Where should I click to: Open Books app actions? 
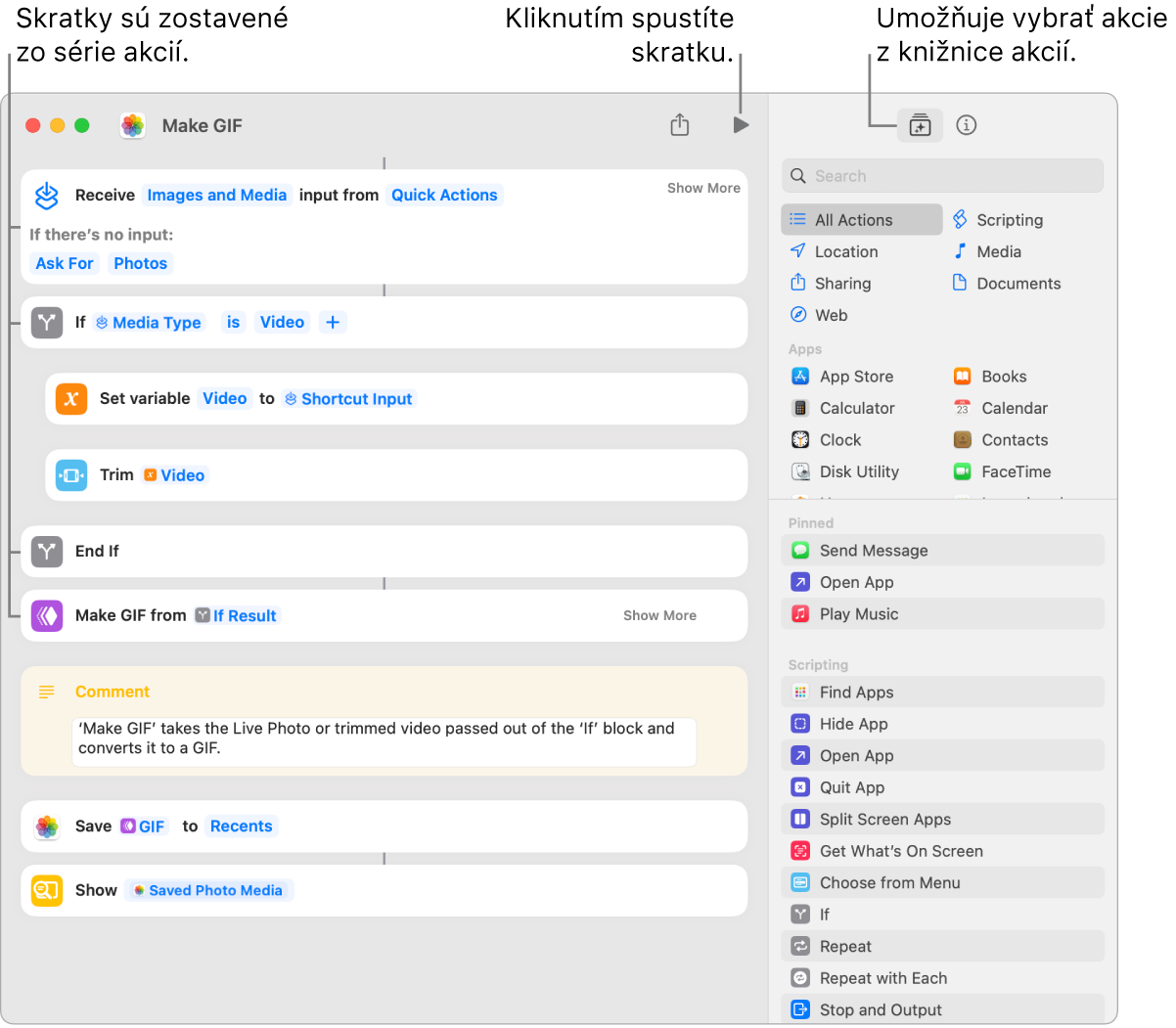coord(990,377)
